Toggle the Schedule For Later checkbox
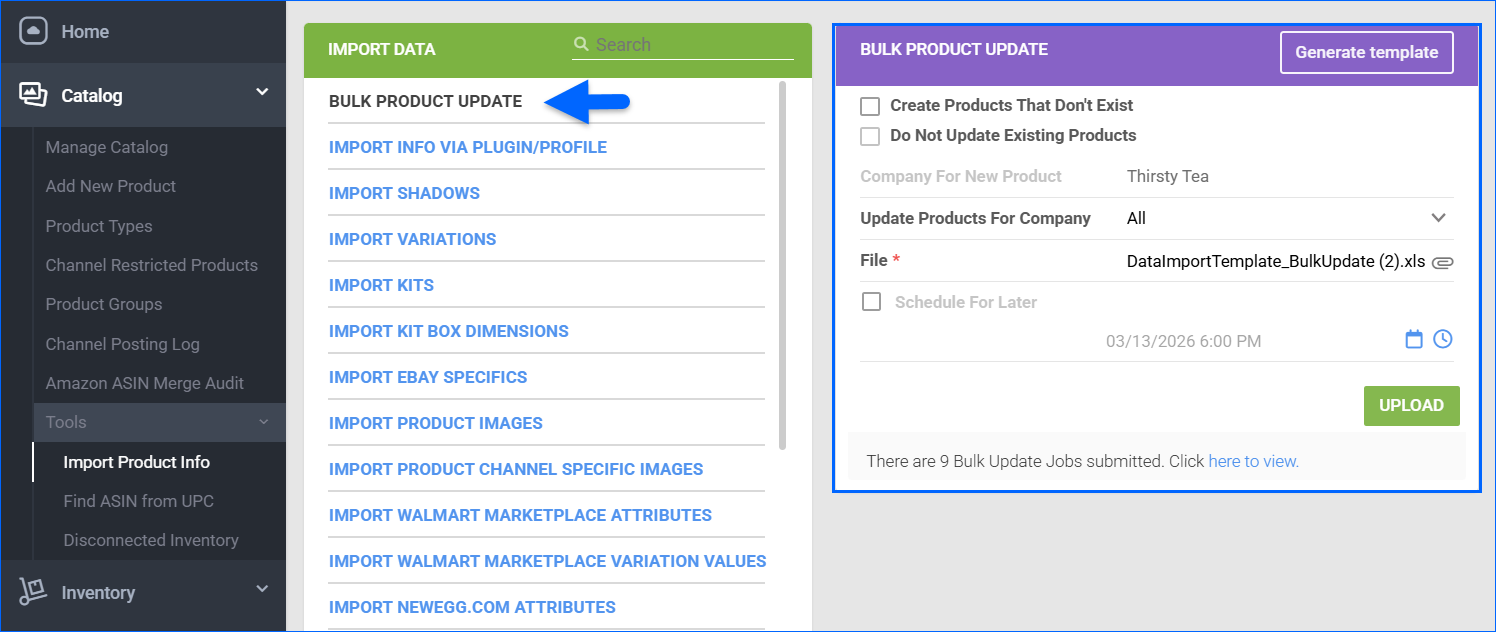The image size is (1496, 632). pyautogui.click(x=872, y=302)
